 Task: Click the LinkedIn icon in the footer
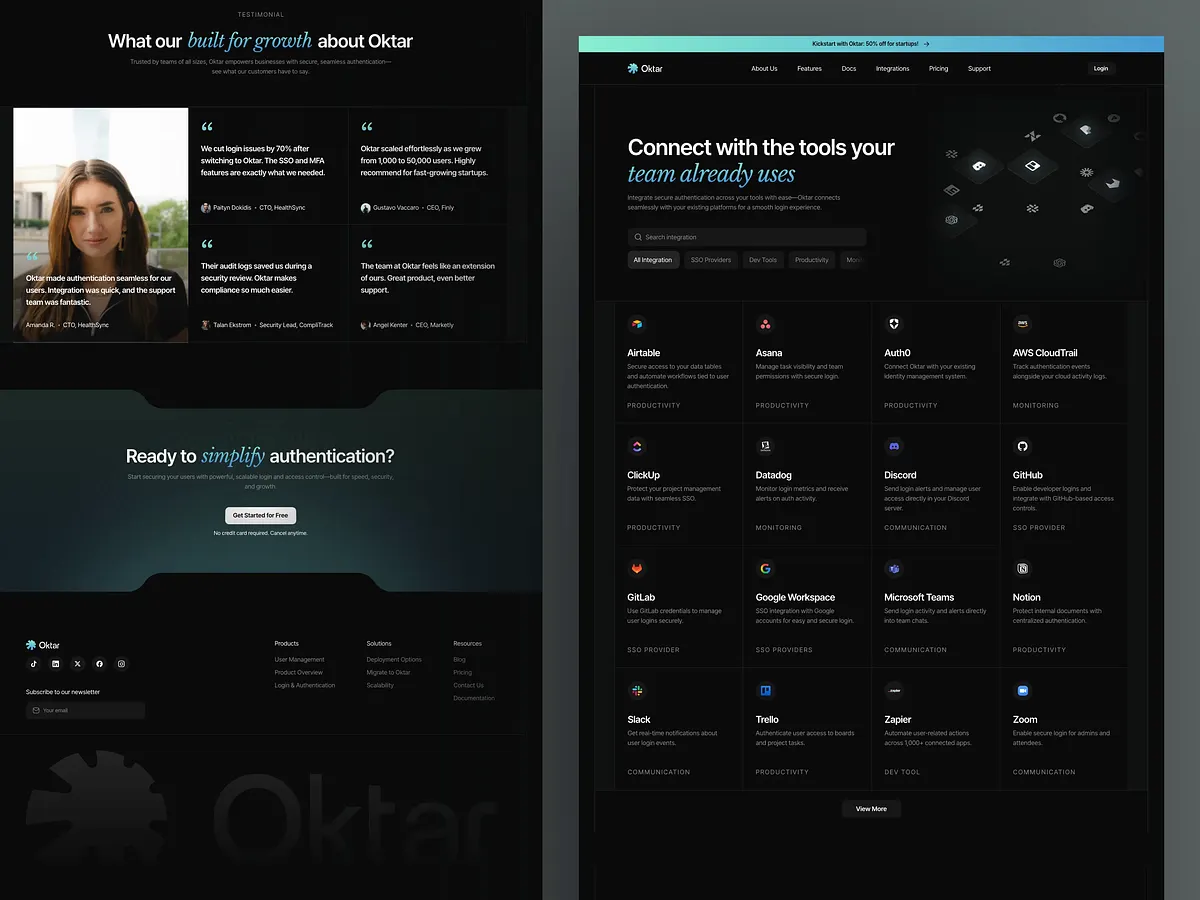(55, 663)
